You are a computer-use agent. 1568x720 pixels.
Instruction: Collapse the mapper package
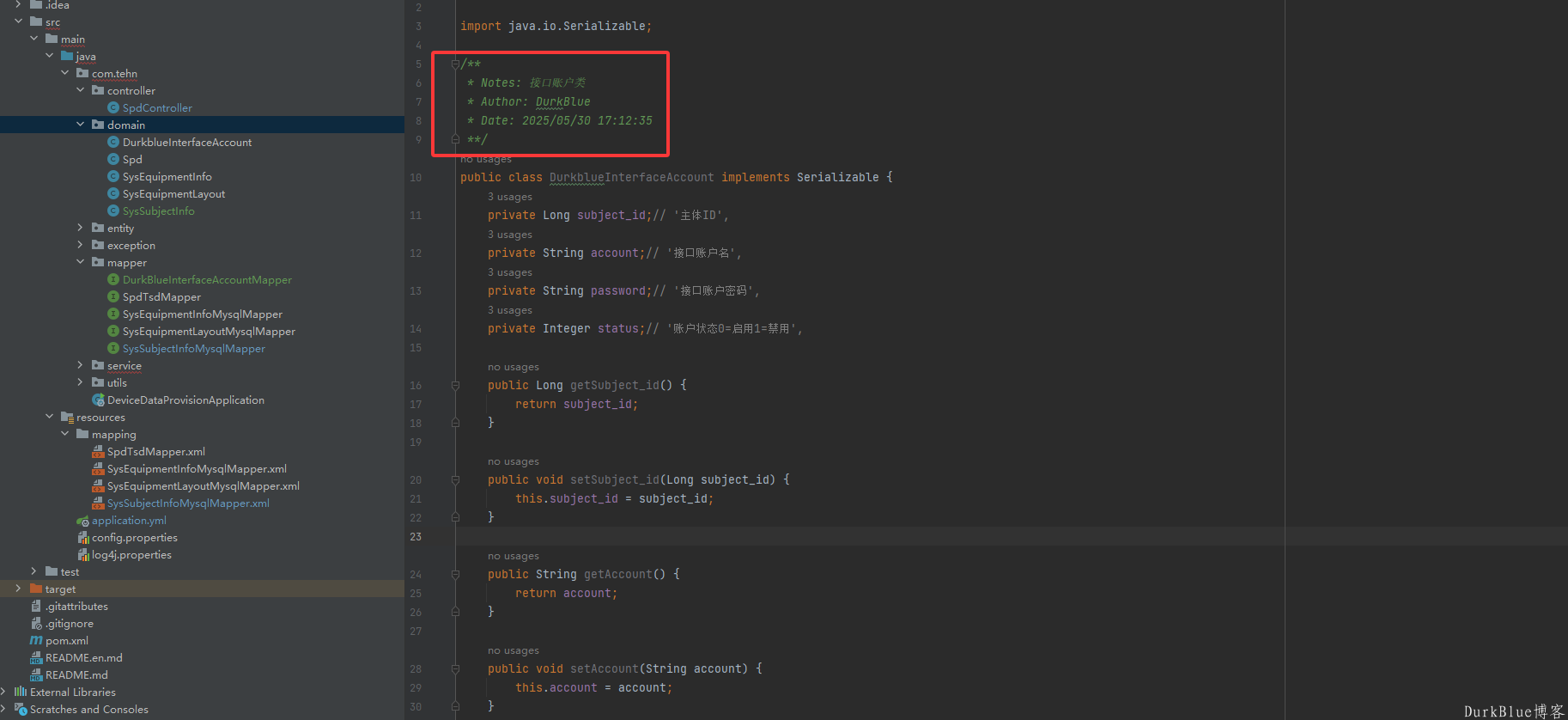pos(80,262)
